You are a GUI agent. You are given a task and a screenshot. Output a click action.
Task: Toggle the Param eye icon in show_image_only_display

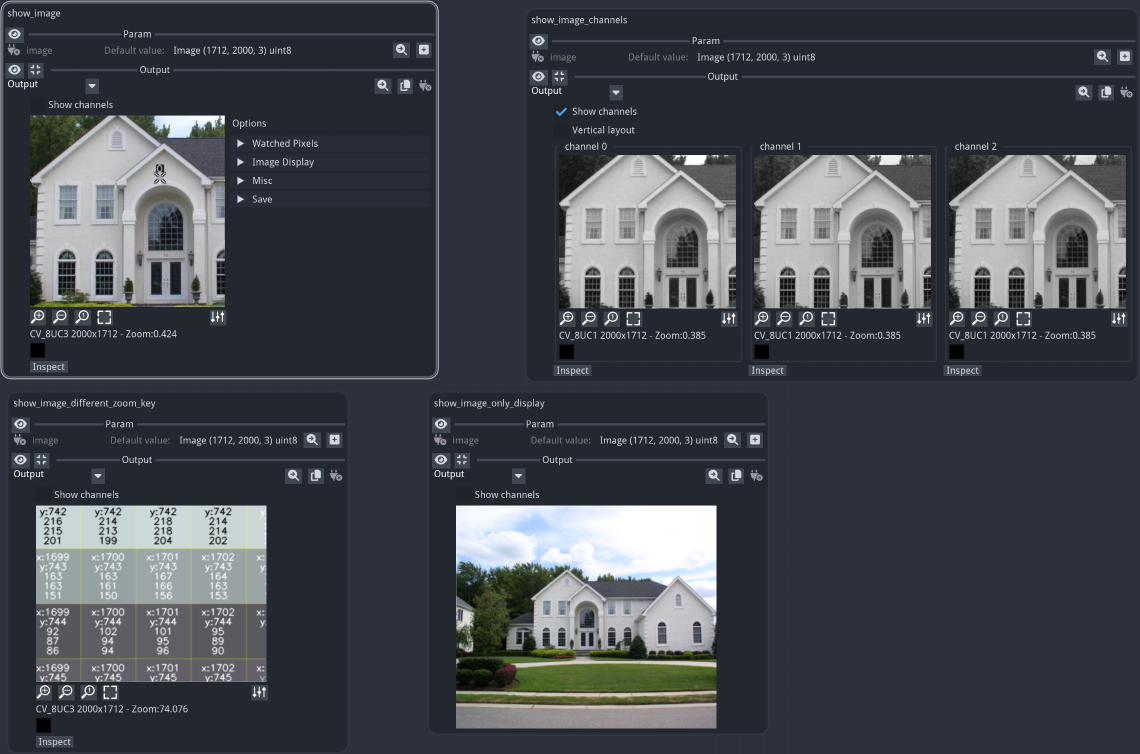[x=441, y=424]
